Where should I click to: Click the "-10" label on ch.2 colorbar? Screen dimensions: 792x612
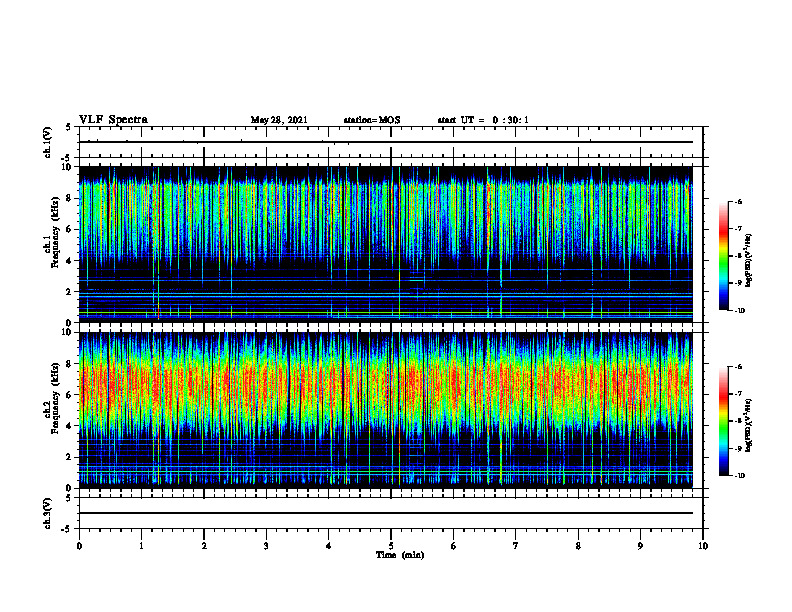pos(739,476)
